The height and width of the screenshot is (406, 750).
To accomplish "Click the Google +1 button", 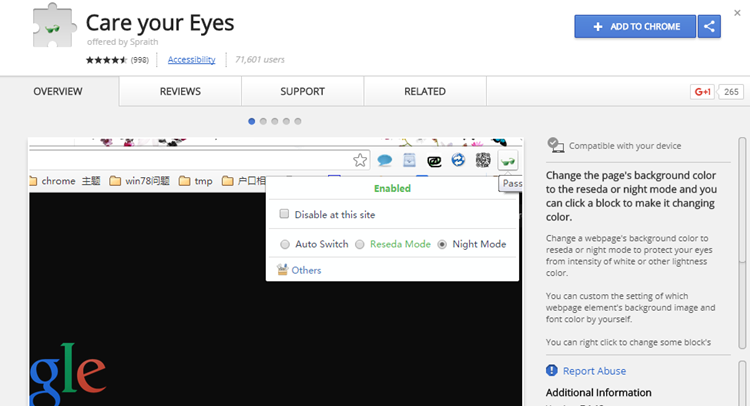I will pyautogui.click(x=703, y=92).
